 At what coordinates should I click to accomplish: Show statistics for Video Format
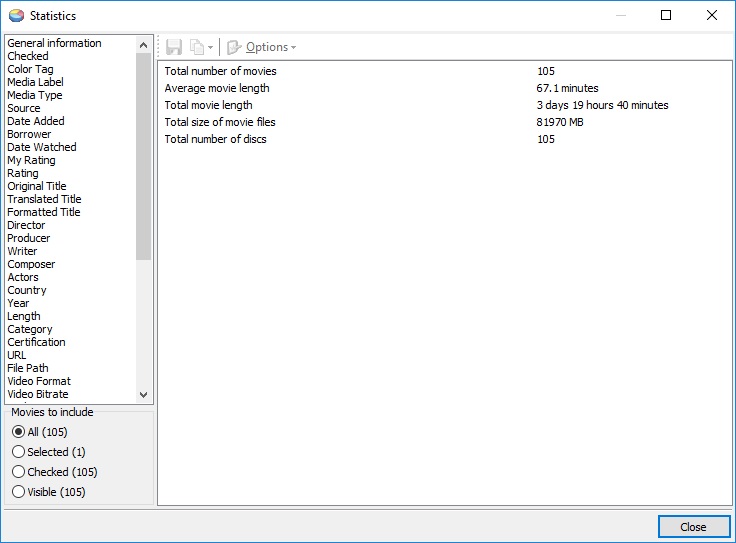pyautogui.click(x=39, y=381)
